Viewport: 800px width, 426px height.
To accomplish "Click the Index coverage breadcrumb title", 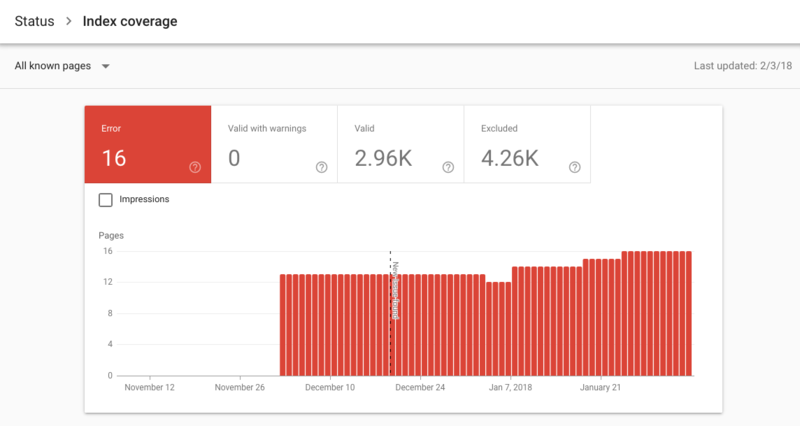I will [x=130, y=21].
